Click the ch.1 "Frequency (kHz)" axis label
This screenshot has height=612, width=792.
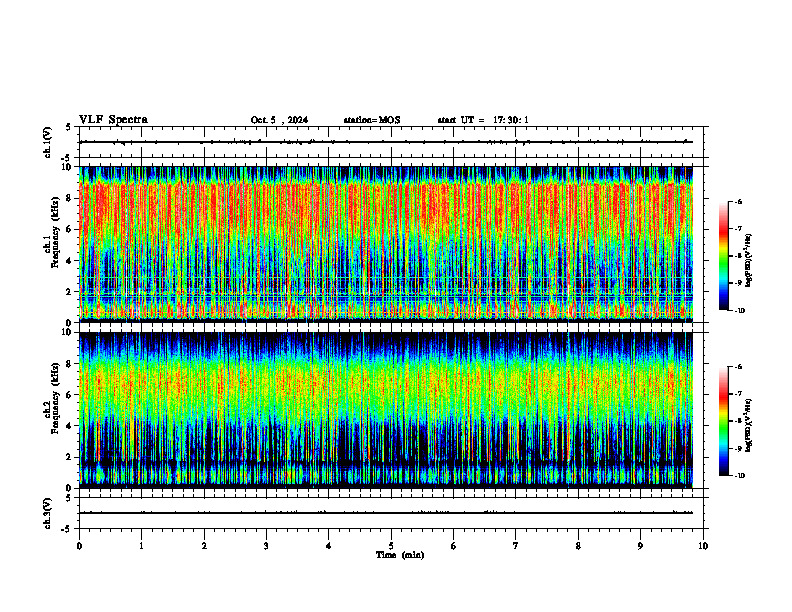pos(55,232)
